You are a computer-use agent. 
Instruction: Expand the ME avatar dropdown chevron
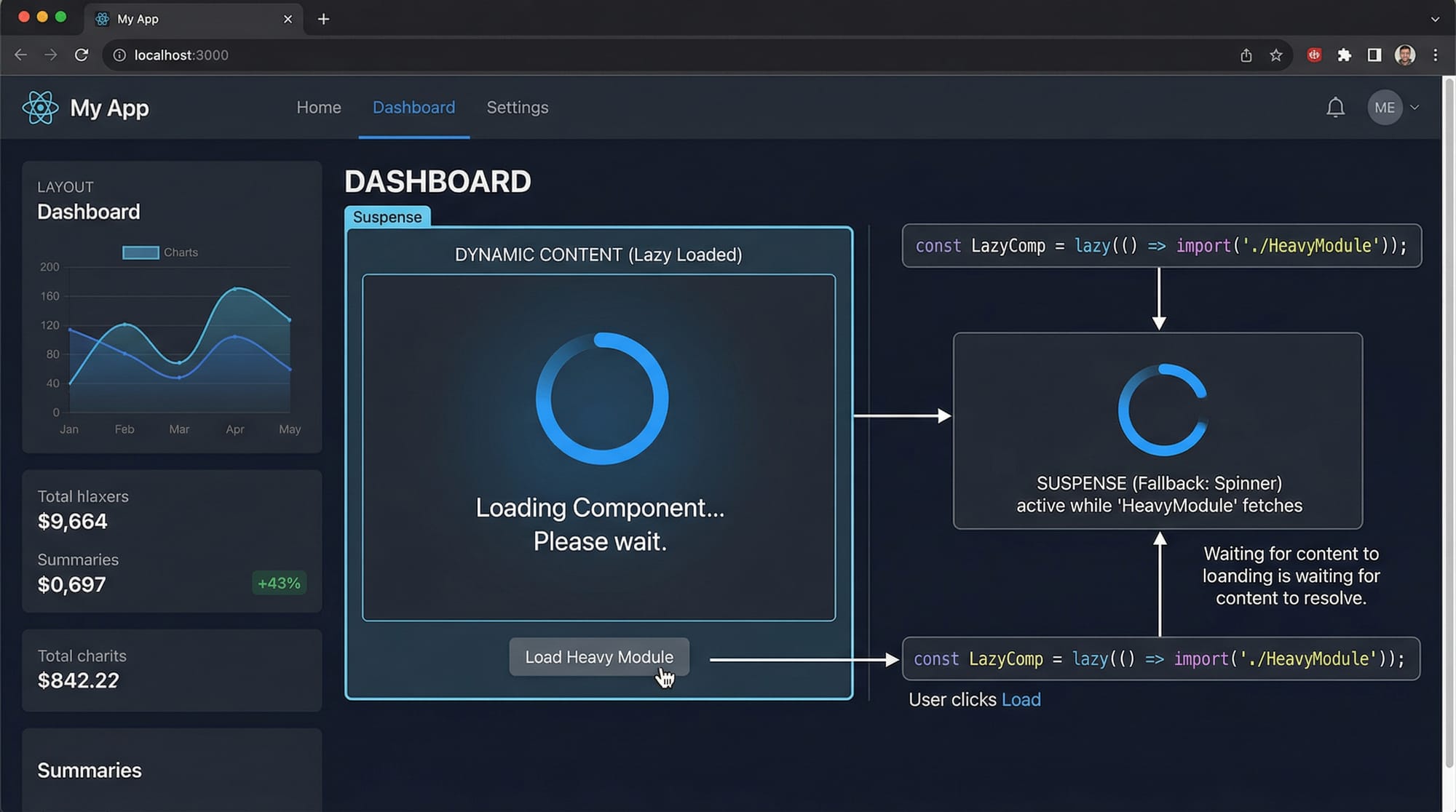(1415, 108)
